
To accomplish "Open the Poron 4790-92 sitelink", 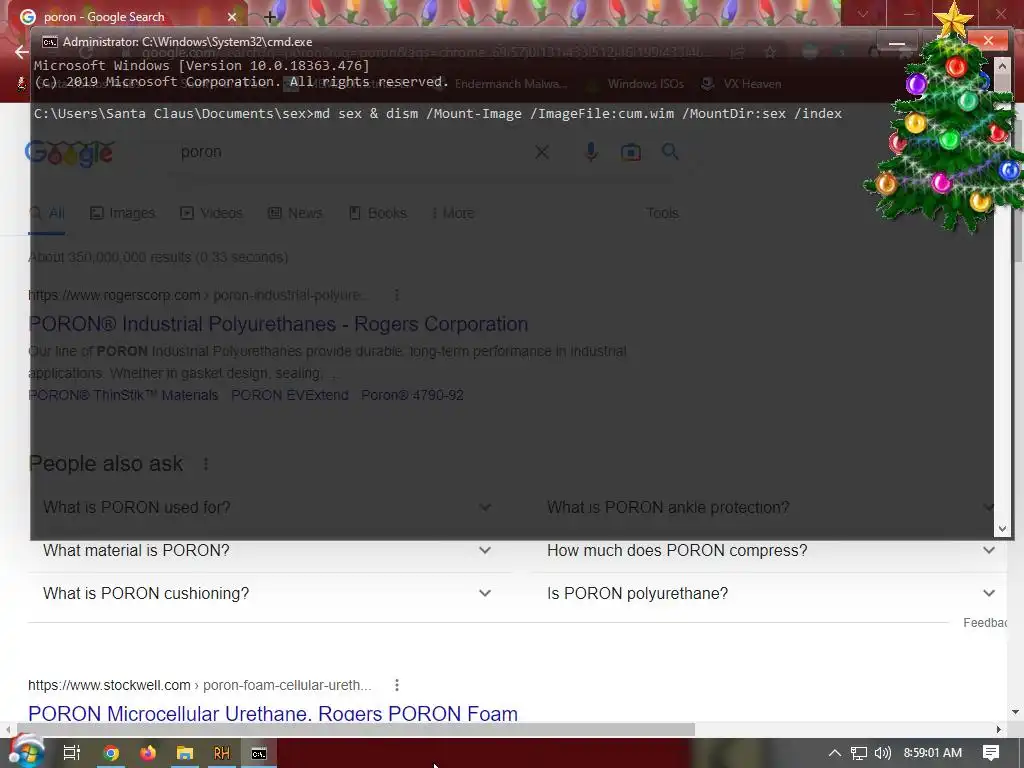I will click(x=412, y=395).
